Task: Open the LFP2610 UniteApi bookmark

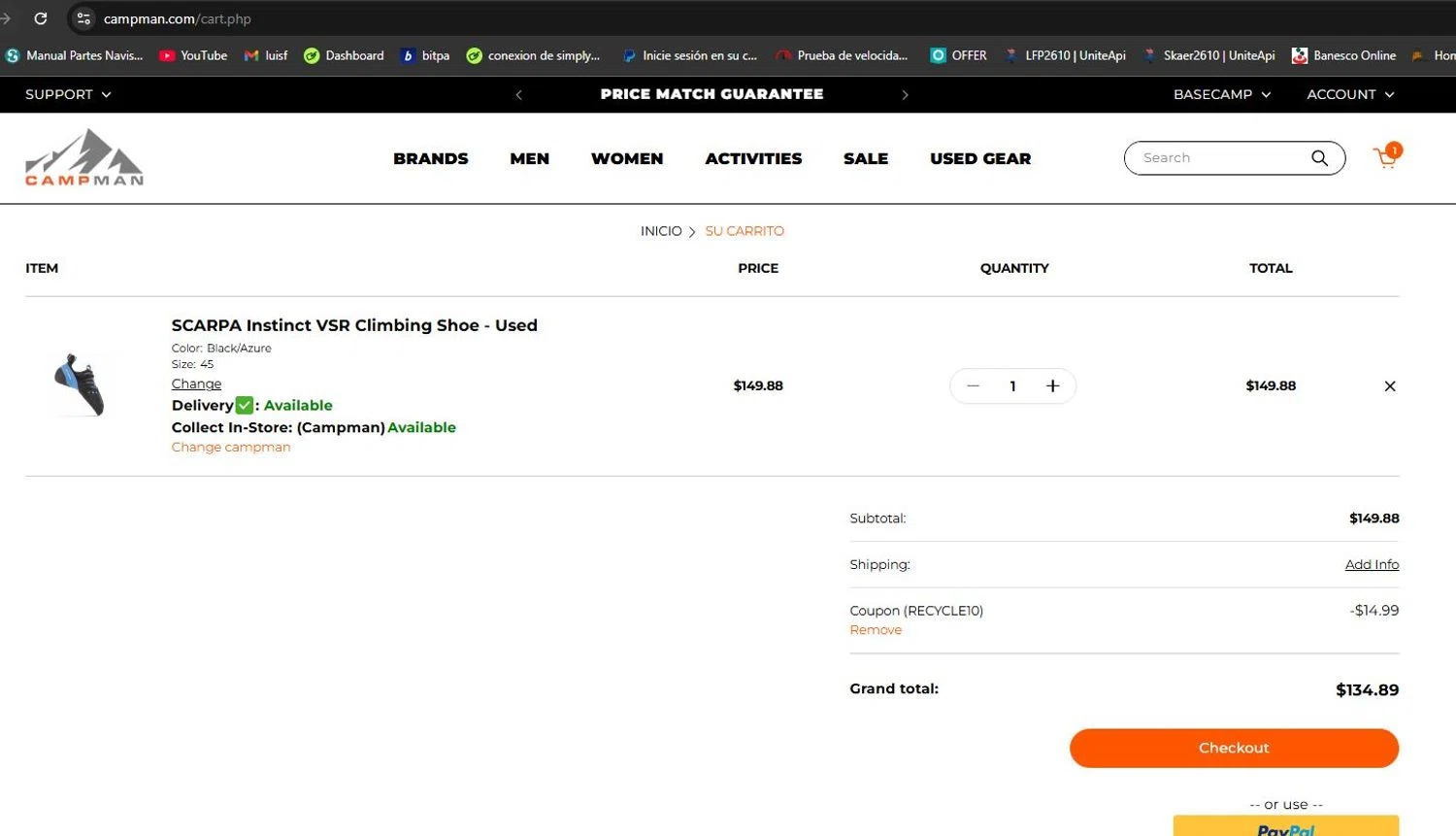Action: [x=1065, y=55]
